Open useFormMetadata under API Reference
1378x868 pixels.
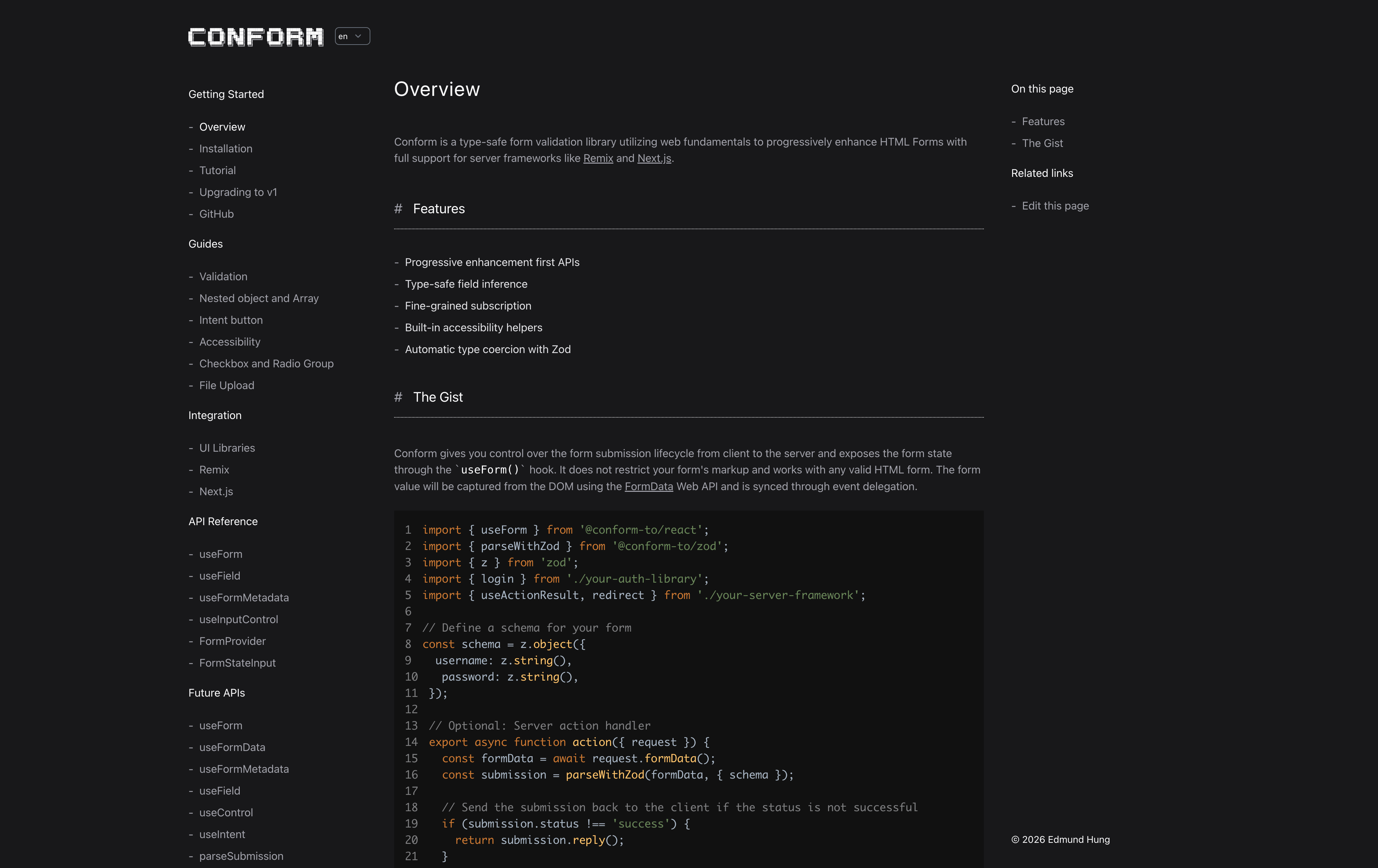244,597
